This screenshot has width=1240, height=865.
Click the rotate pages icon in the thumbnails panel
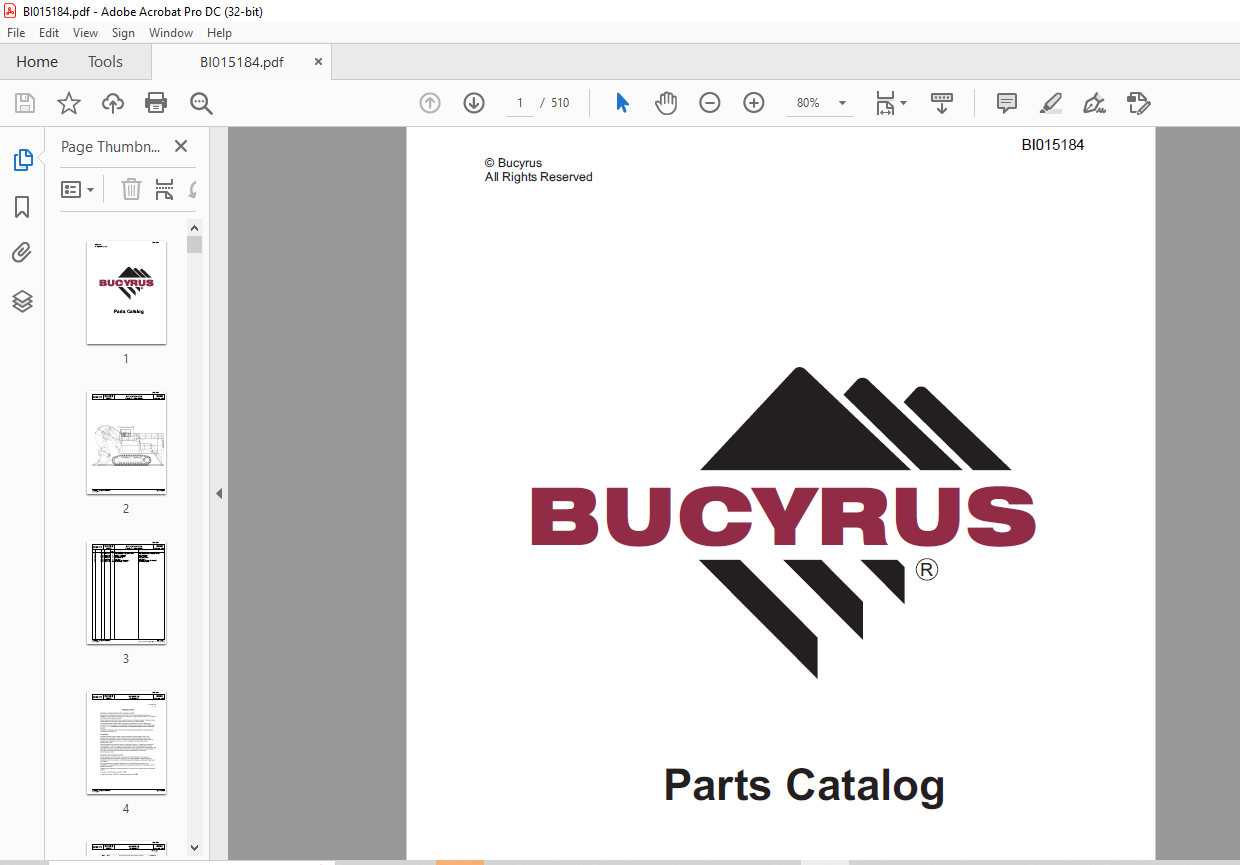192,189
